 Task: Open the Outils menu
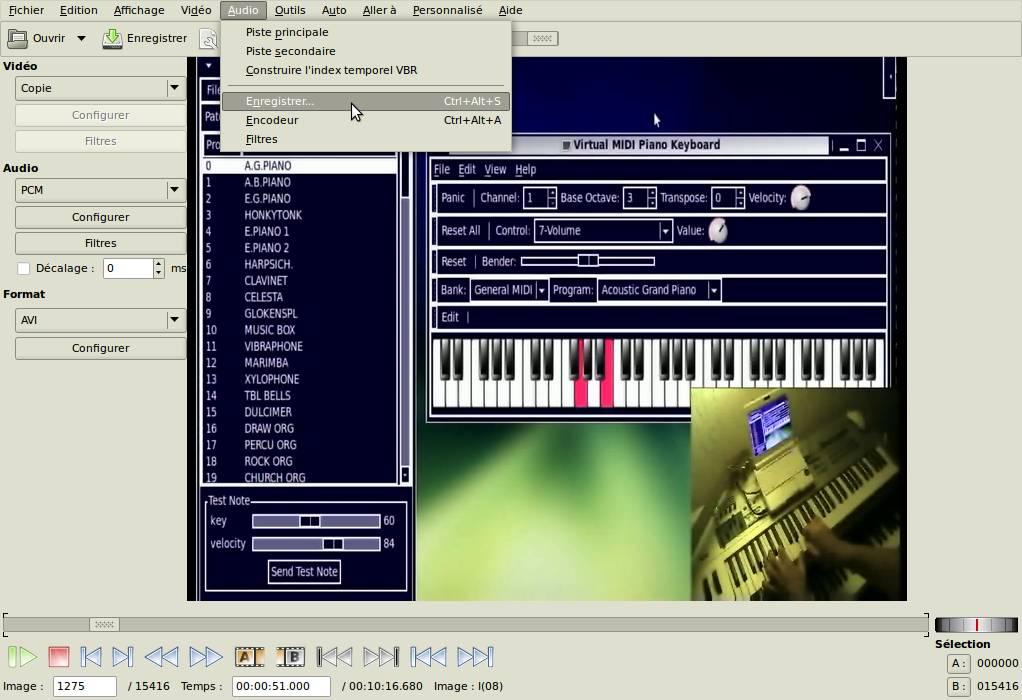pos(290,10)
